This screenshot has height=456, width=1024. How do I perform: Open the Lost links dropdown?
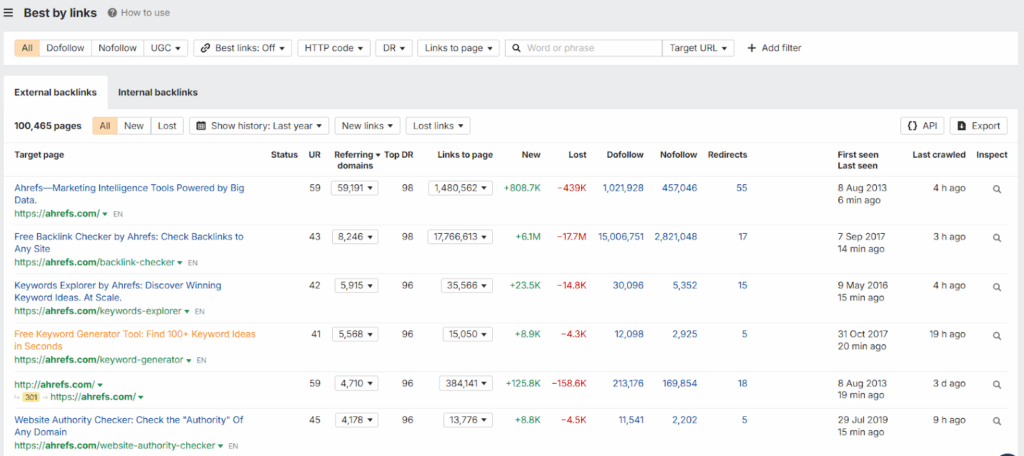pos(438,125)
